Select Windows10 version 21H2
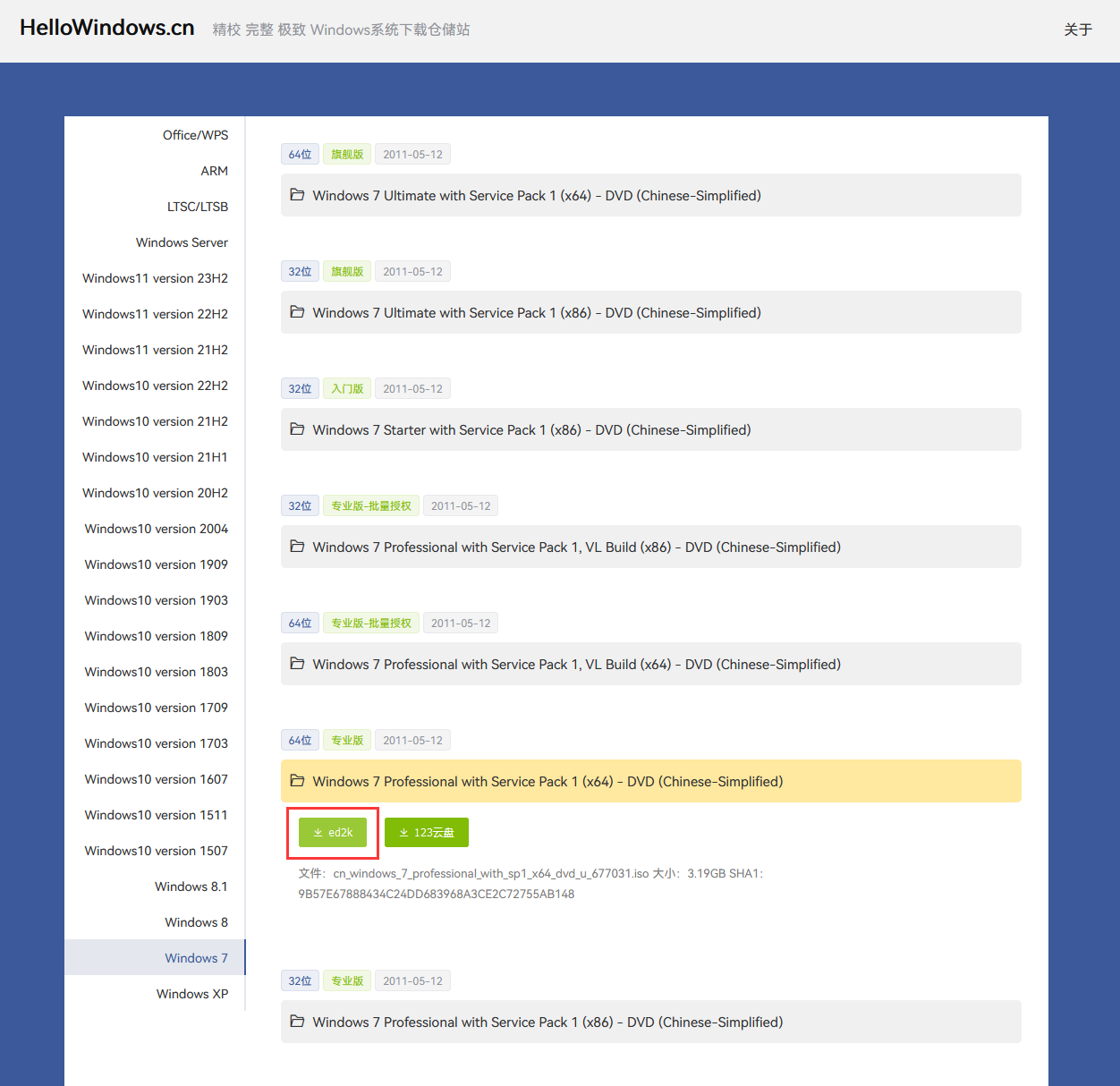 pos(155,421)
